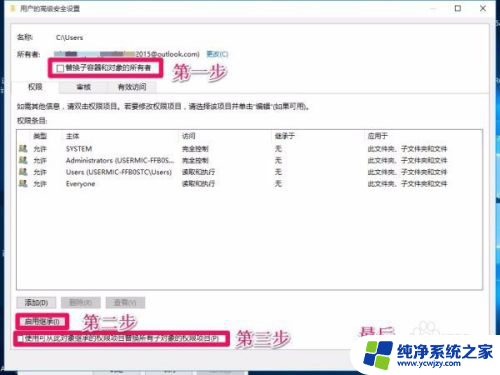Click 读取和执行 access in the Everyone row

click(198, 184)
